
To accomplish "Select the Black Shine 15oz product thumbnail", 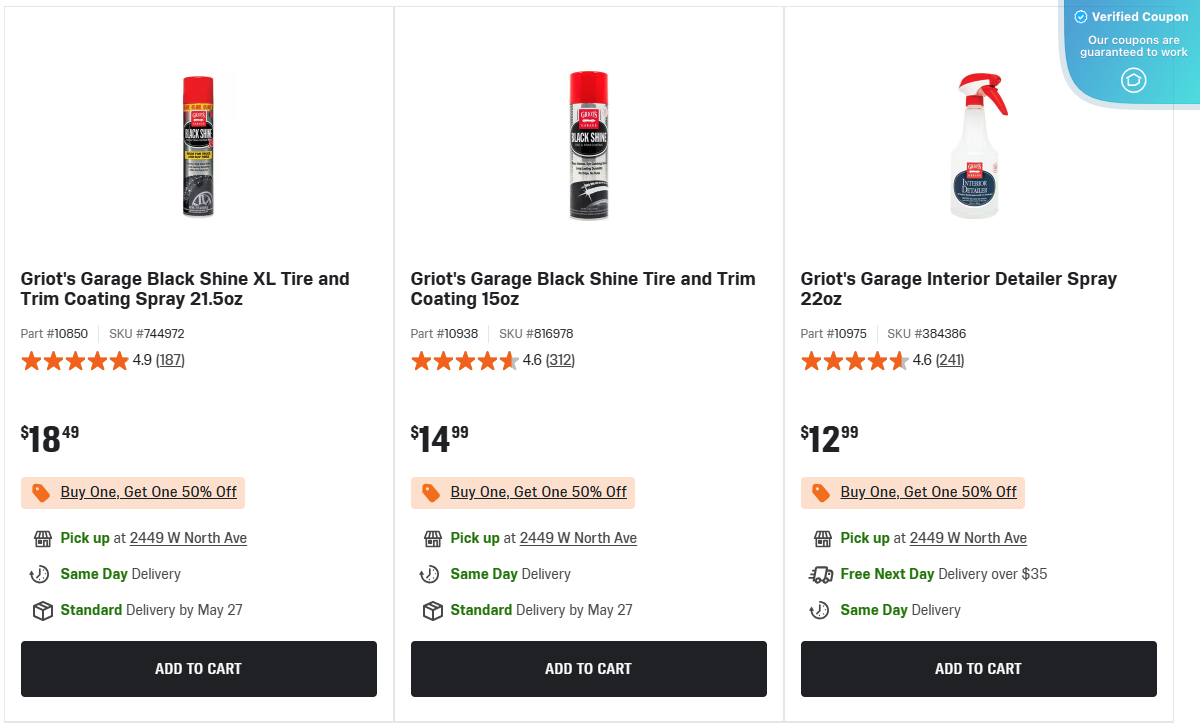I will (x=588, y=145).
